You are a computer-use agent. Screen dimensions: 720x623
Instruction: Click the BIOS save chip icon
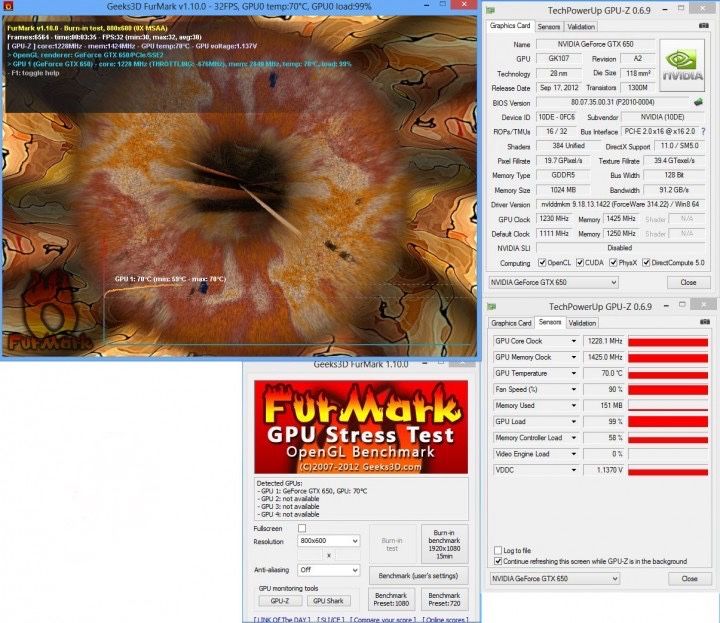click(x=698, y=102)
